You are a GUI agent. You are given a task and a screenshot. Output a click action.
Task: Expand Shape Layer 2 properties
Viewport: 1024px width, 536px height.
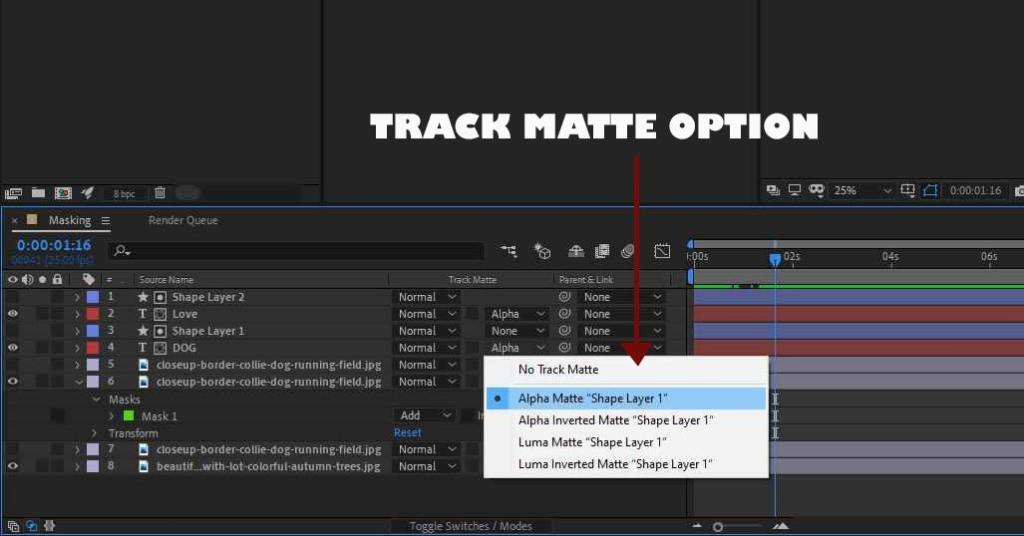pyautogui.click(x=77, y=297)
